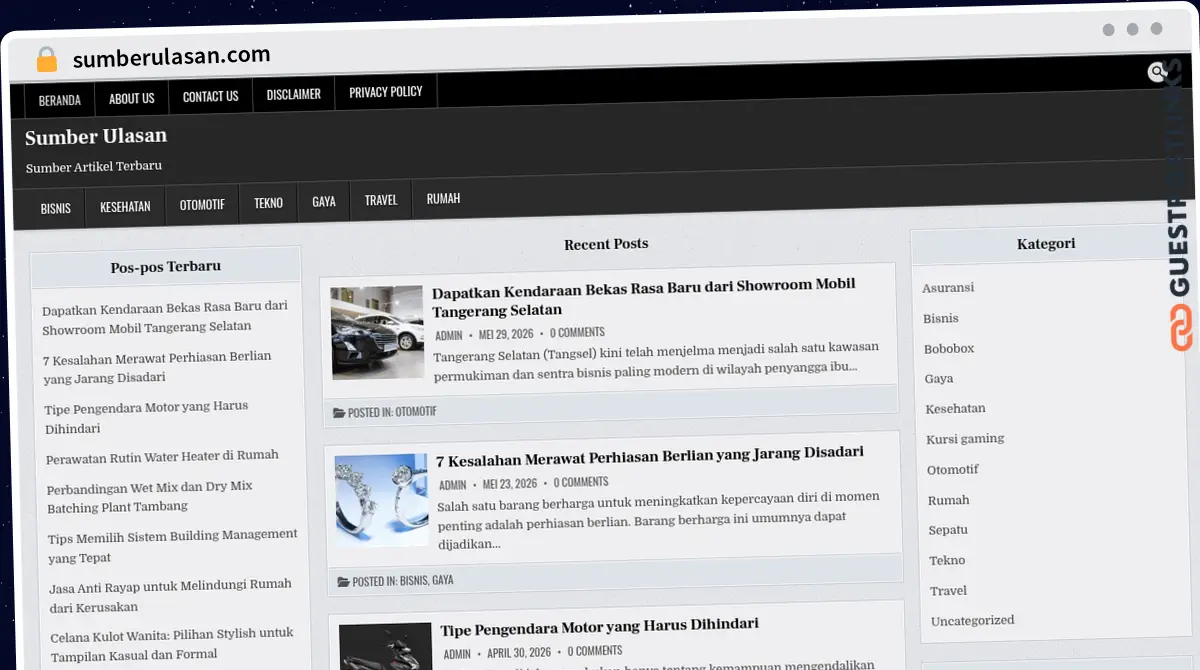
Task: Click 0 Comments on Mei 29 post
Action: coord(577,332)
